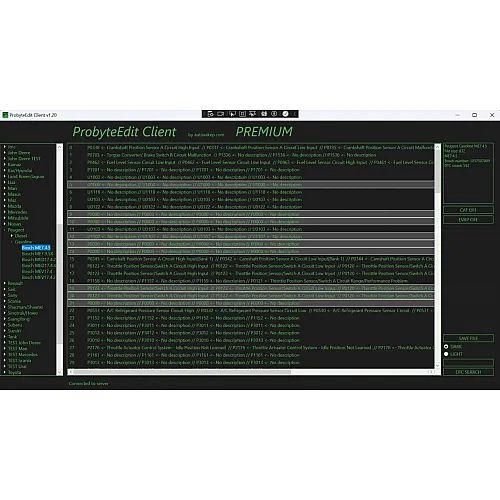The height and width of the screenshot is (500, 500).
Task: Collapse the Gasoline node arrow under Peugeot
Action: [12, 242]
